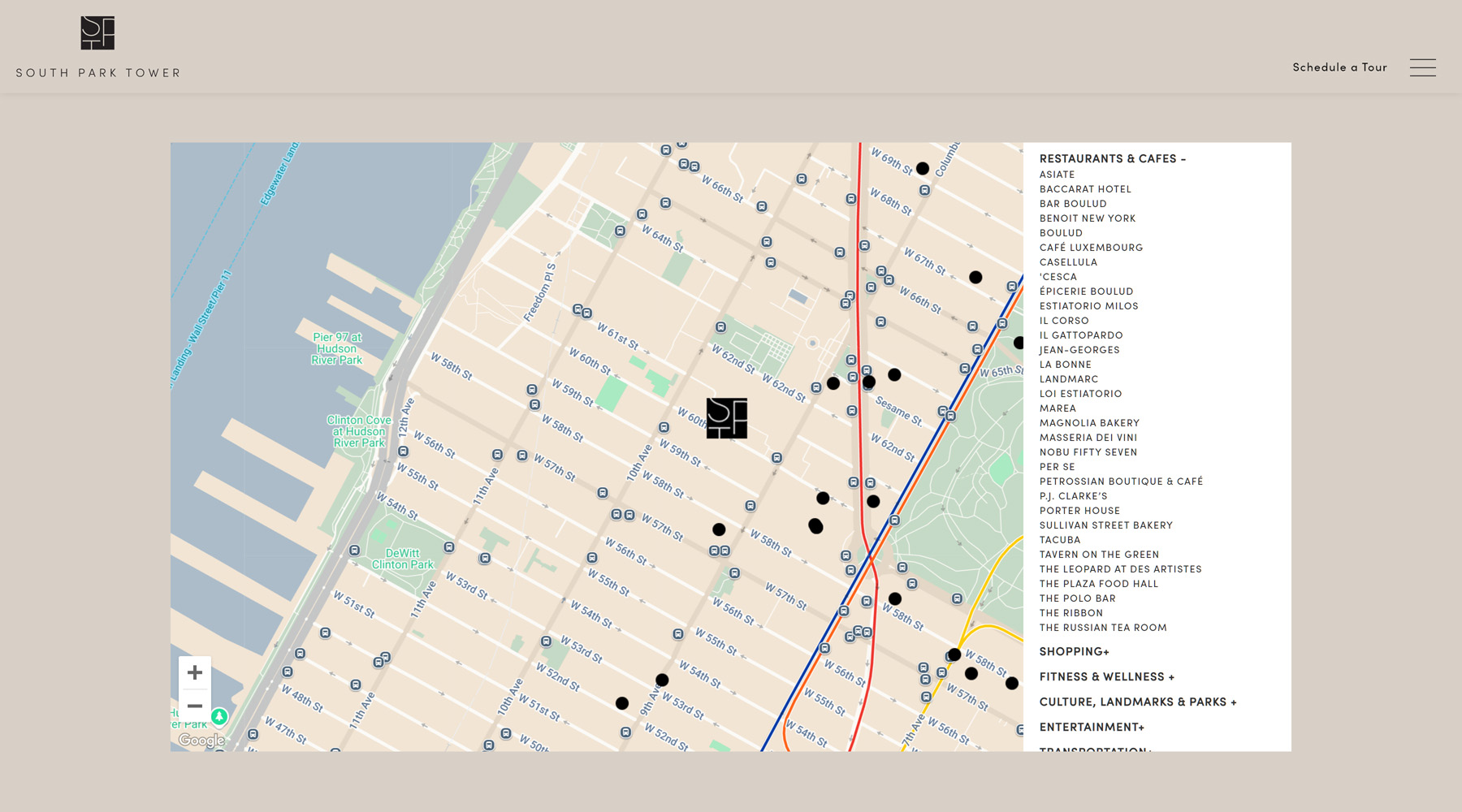Screen dimensions: 1462x812
Task: Click the Google logo on the map
Action: pyautogui.click(x=201, y=740)
